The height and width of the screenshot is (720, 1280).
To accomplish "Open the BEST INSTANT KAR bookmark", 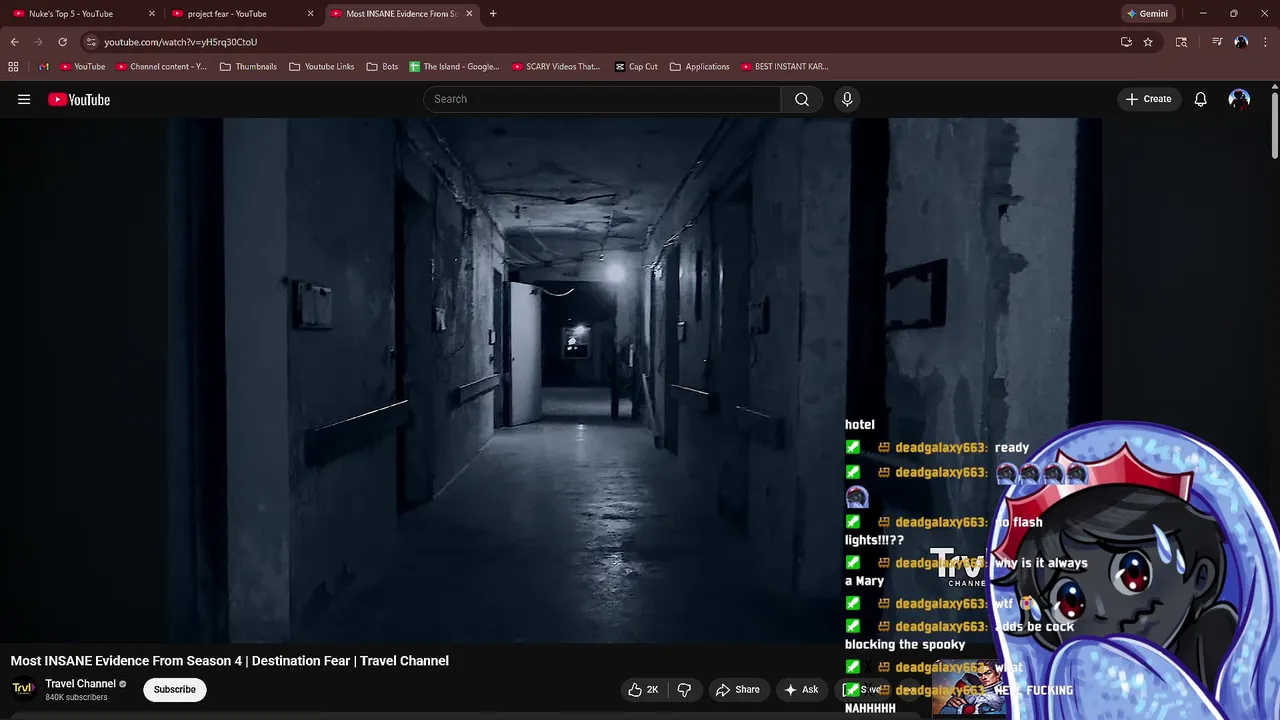I will point(785,67).
